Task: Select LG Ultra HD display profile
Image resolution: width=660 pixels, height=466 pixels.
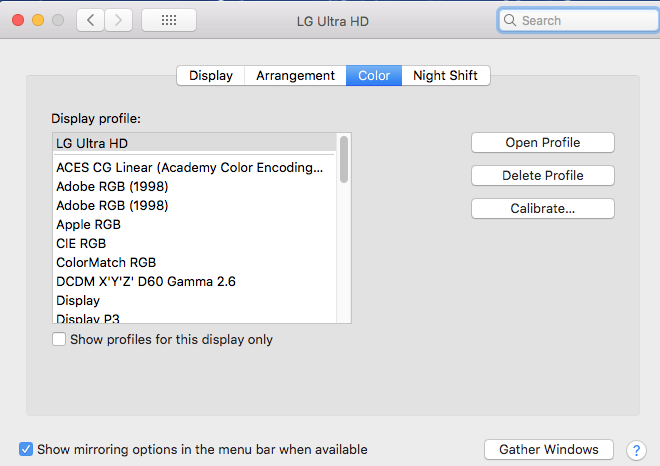Action: (195, 143)
